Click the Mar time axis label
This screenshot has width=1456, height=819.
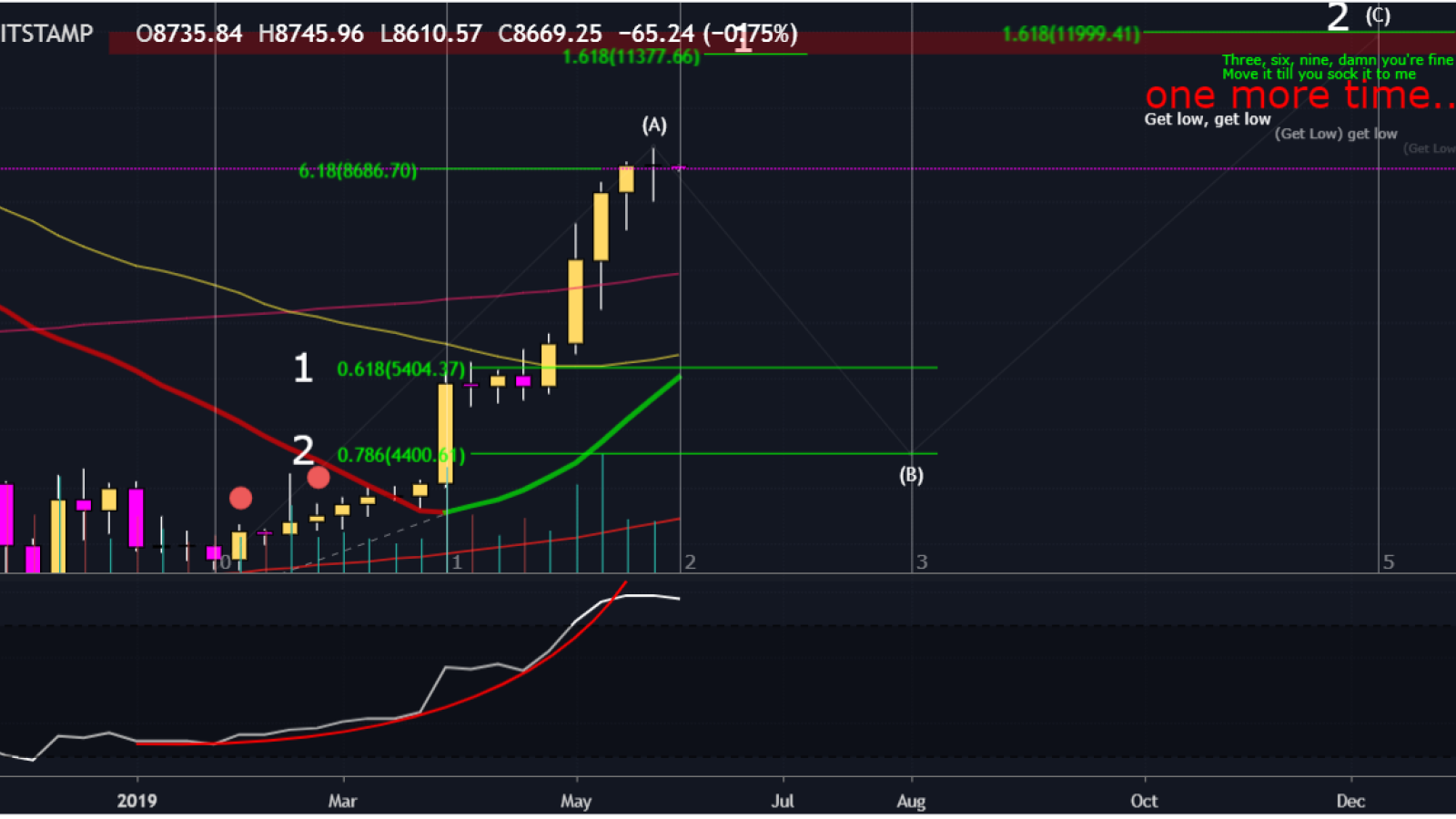343,801
